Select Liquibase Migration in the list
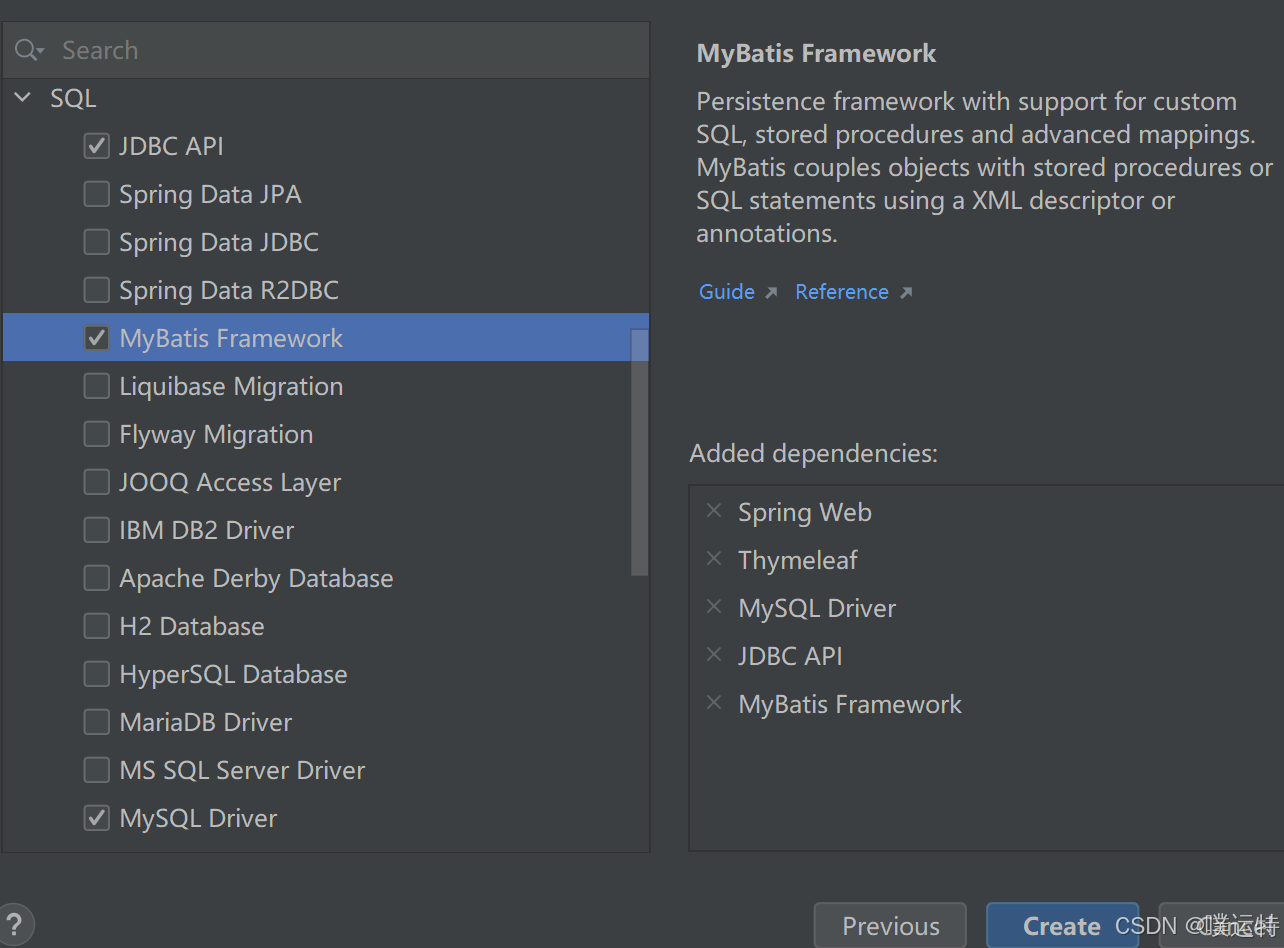1284x948 pixels. pos(230,386)
